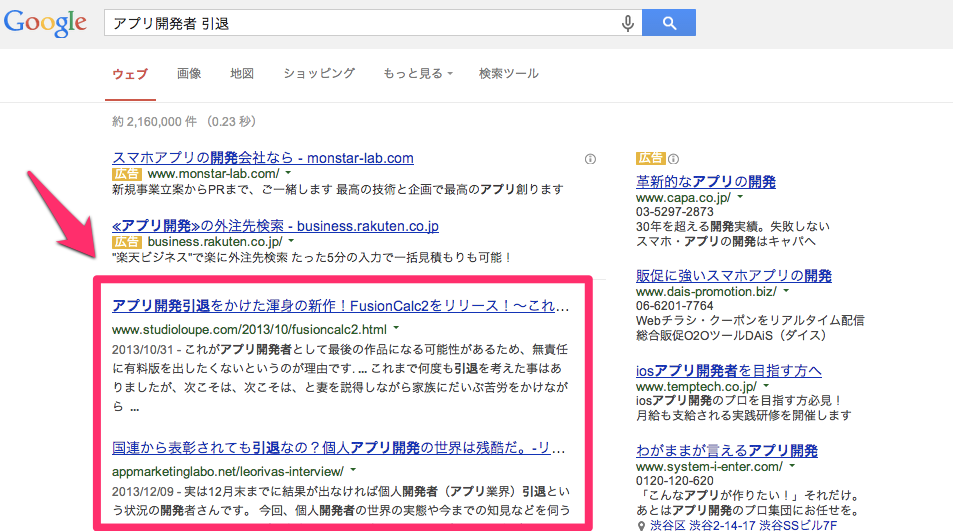This screenshot has width=953, height=531.
Task: Expand dropdown arrow next to www.dais-promotion.biz/
Action: pos(786,291)
